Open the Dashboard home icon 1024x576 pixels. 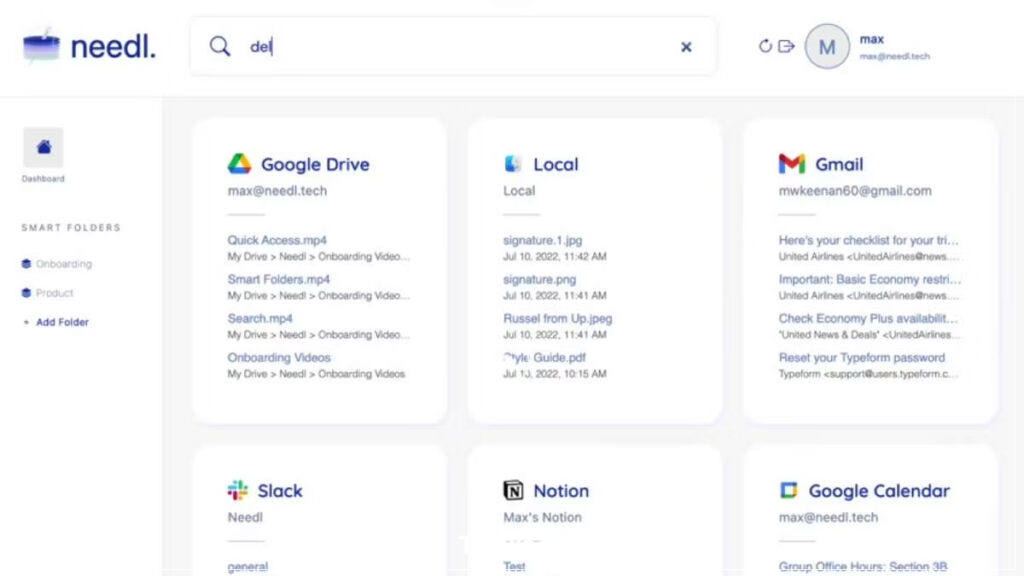[x=43, y=147]
